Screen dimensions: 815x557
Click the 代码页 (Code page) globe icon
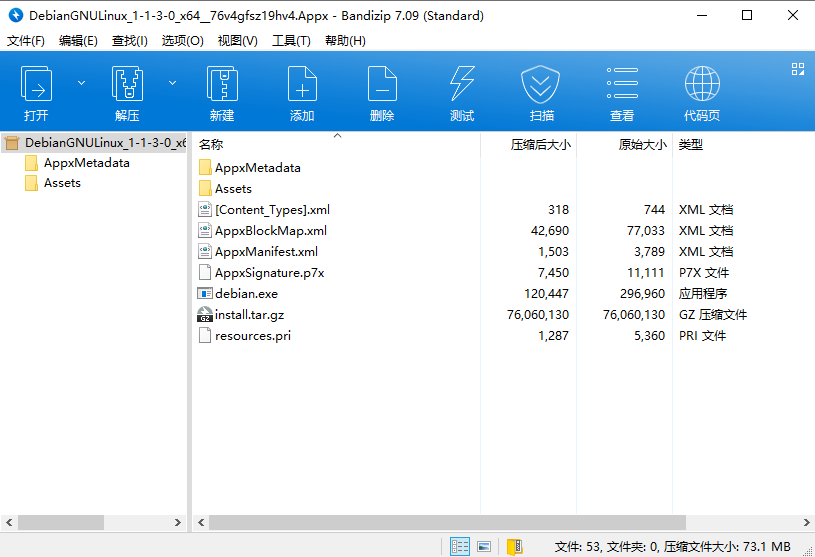point(702,84)
